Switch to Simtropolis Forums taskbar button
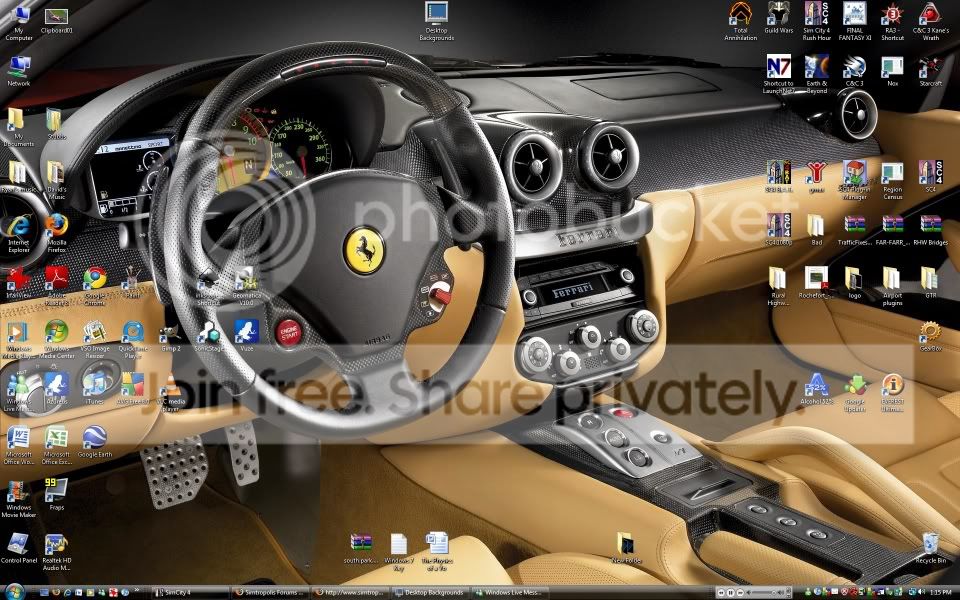Viewport: 960px width, 600px height. click(269, 593)
